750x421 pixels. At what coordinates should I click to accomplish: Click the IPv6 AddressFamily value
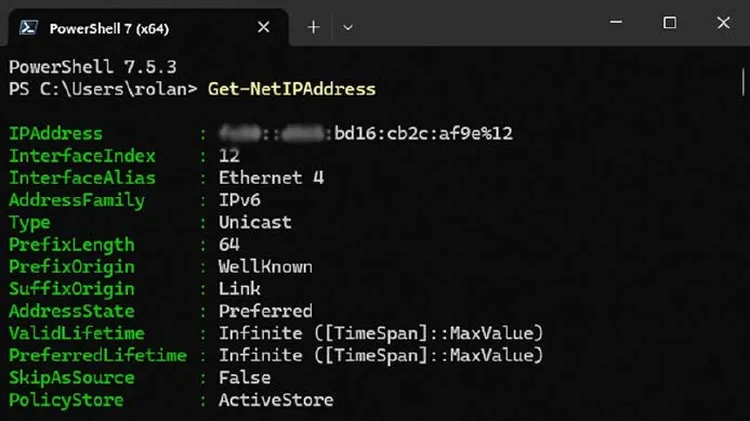(239, 200)
